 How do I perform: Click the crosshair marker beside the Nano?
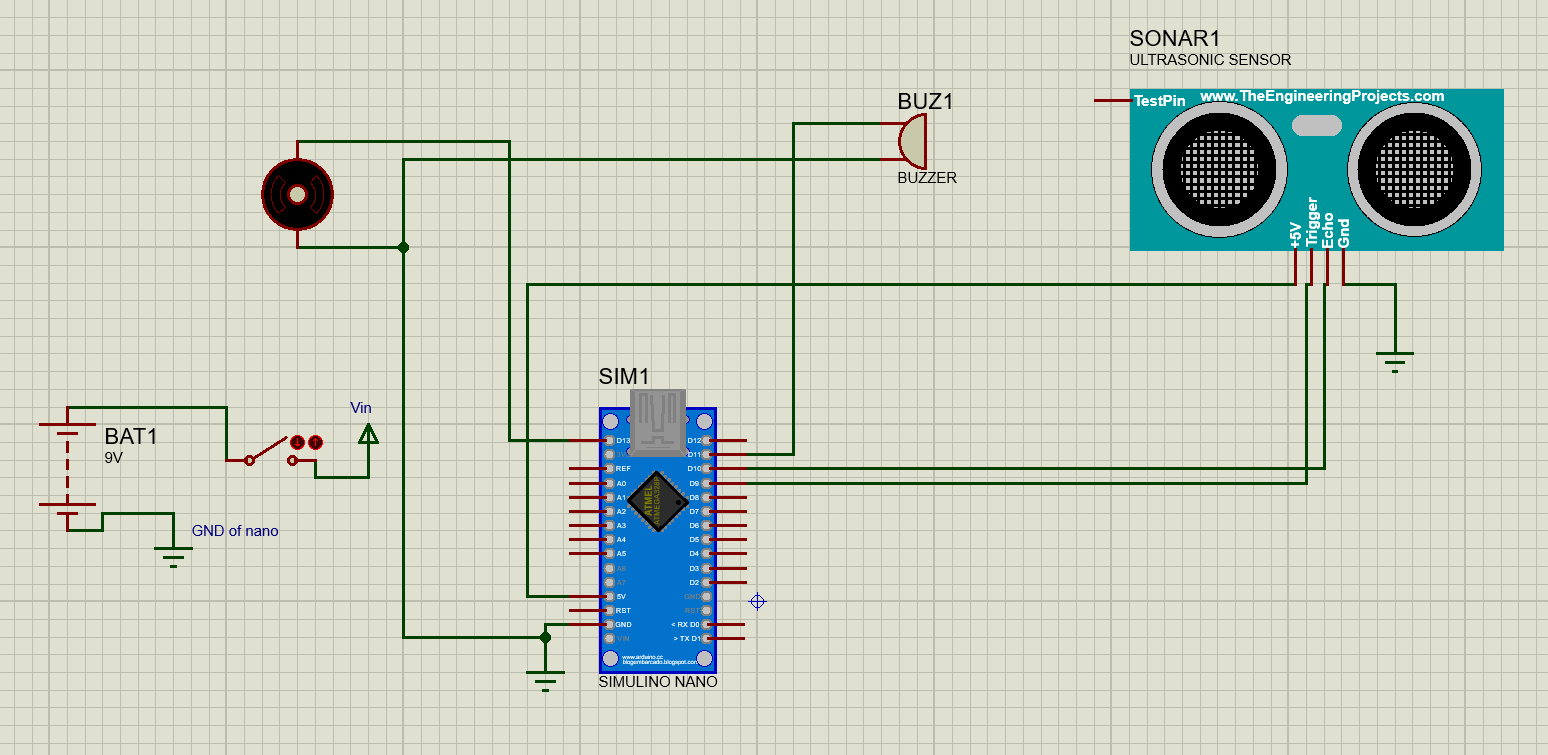(757, 600)
